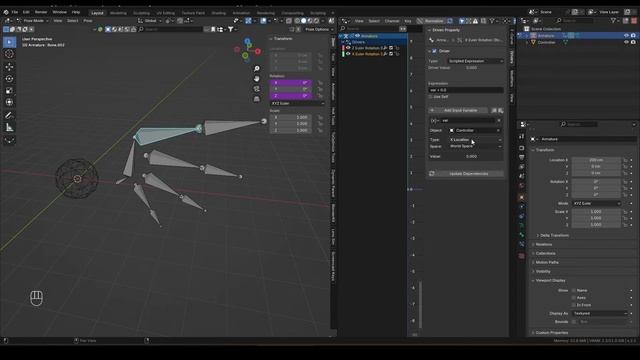The width and height of the screenshot is (640, 360).
Task: Click the Add Input Variable button
Action: point(458,111)
